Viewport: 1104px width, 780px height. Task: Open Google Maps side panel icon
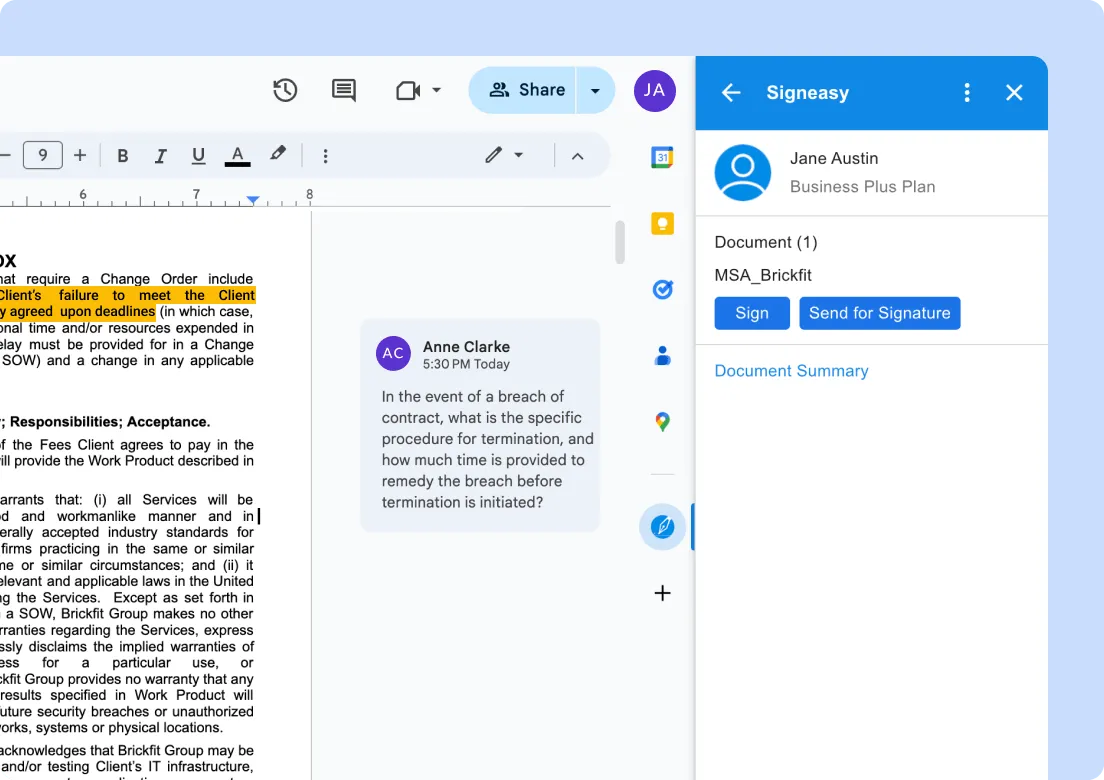coord(662,422)
